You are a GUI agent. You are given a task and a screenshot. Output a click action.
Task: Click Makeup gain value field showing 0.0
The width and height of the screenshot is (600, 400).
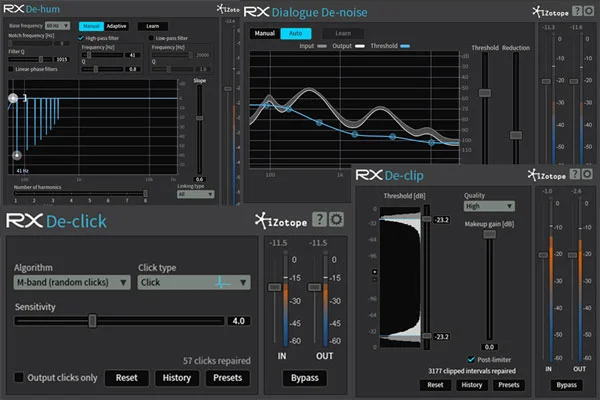pyautogui.click(x=489, y=347)
